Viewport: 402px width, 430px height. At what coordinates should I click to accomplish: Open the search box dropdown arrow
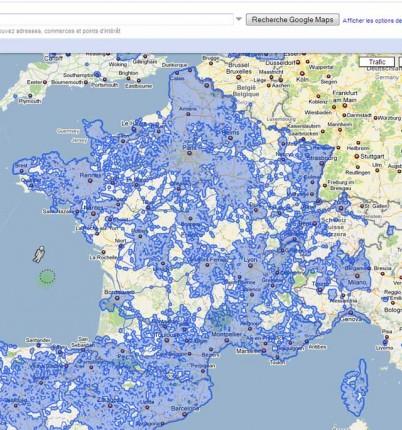click(x=239, y=19)
